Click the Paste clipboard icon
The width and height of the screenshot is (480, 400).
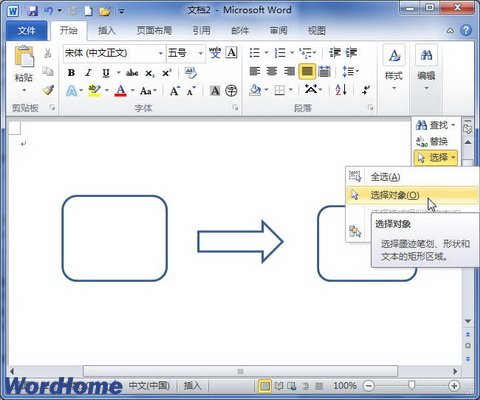click(24, 57)
